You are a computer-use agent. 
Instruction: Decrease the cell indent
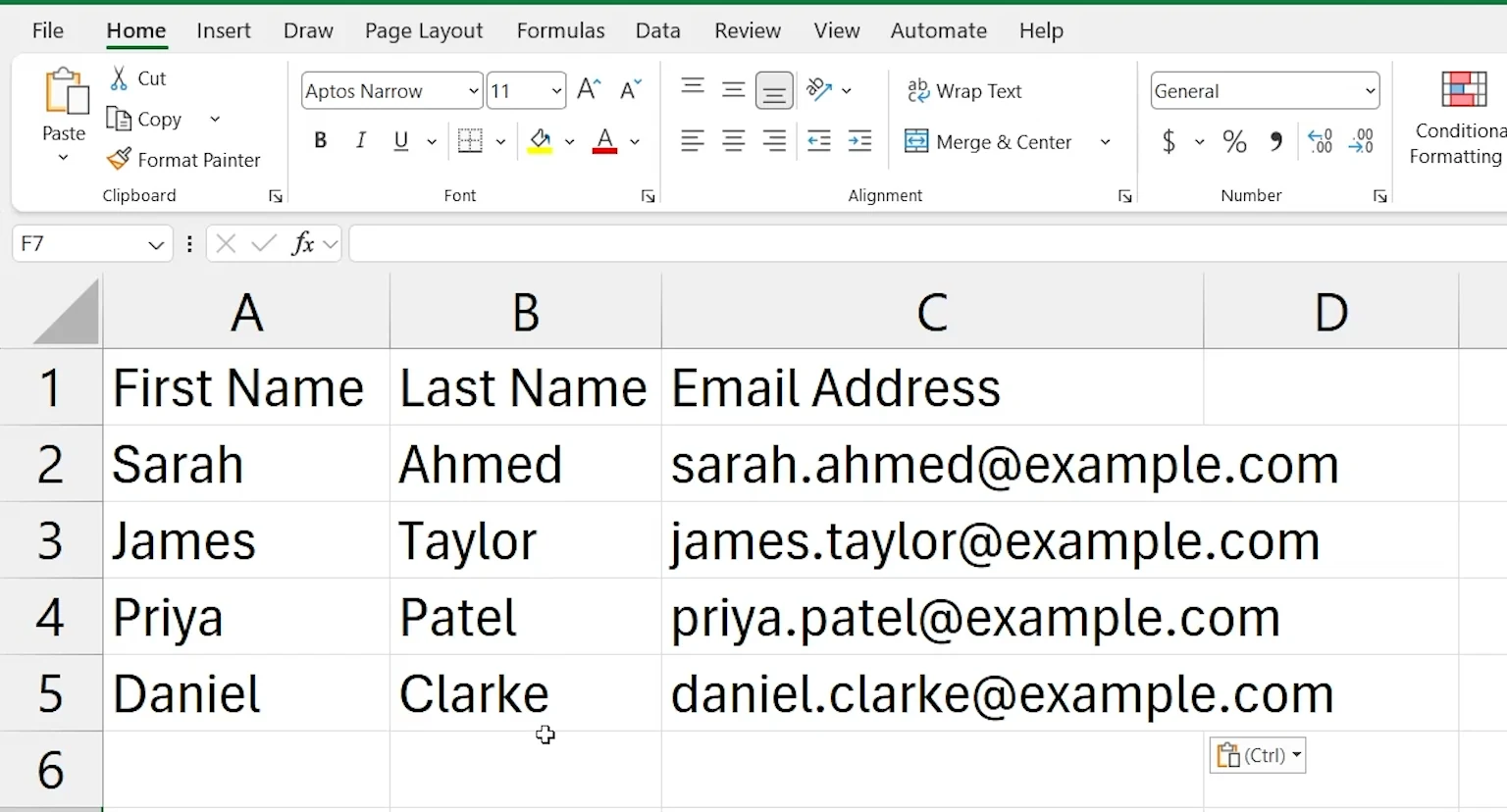click(x=819, y=141)
